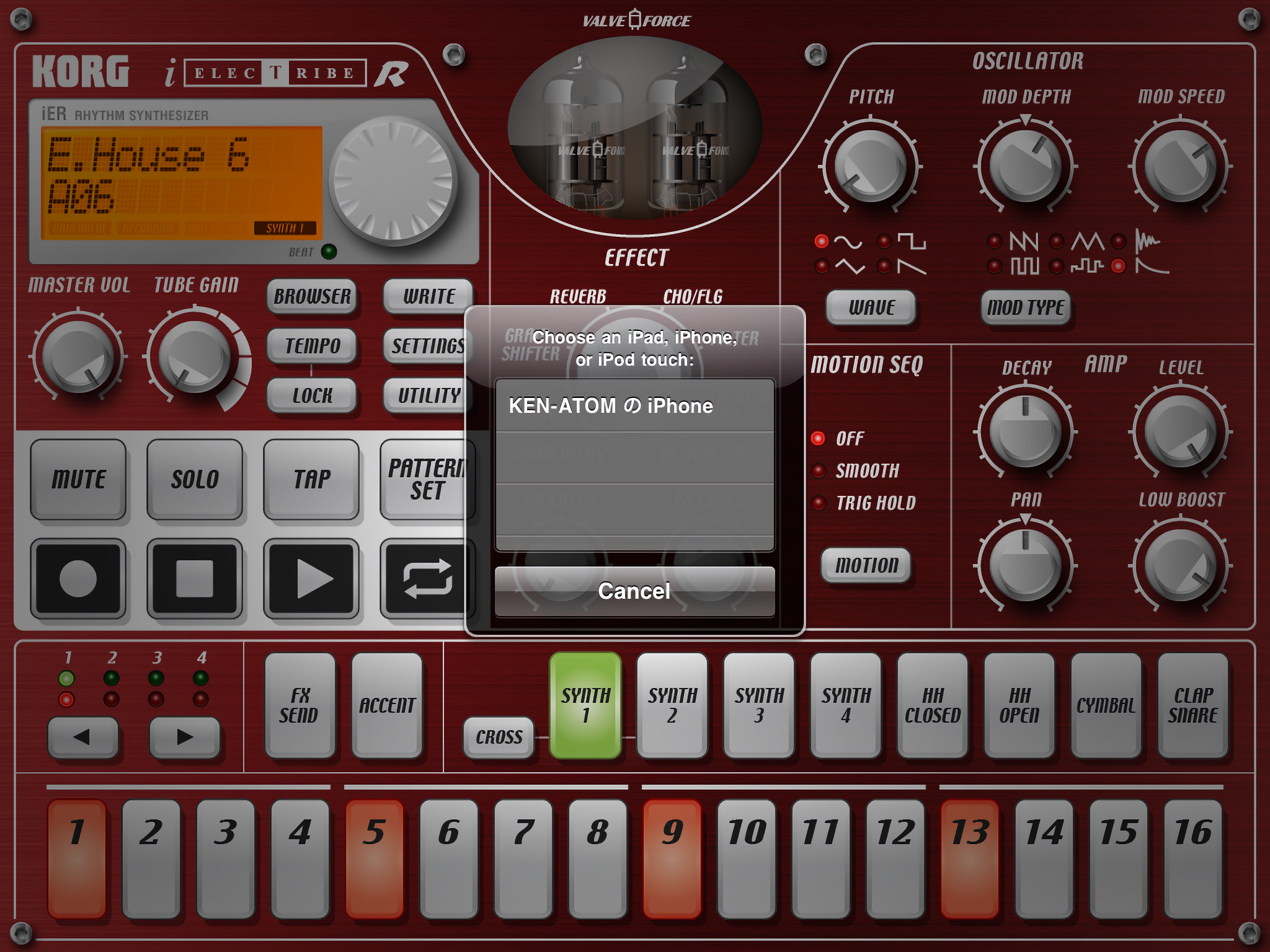Go to previous step page with left arrow
The image size is (1270, 952).
point(82,737)
